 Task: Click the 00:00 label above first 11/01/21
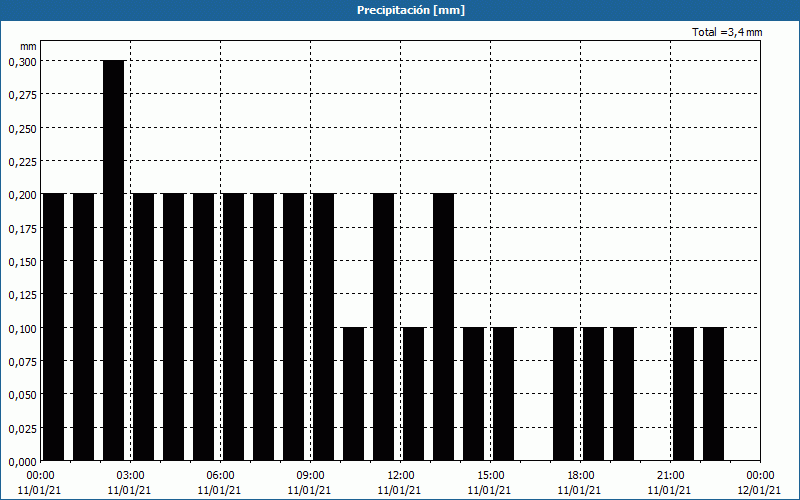coord(40,476)
